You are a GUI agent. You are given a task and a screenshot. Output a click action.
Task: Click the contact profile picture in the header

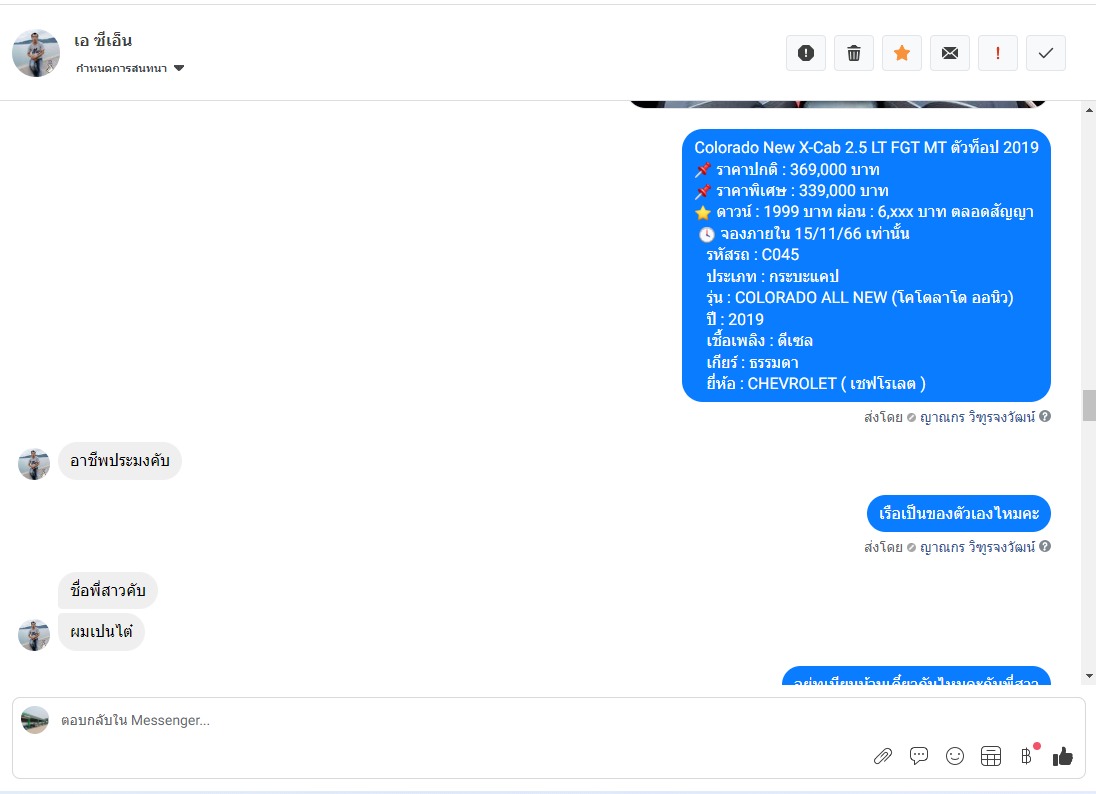[36, 53]
